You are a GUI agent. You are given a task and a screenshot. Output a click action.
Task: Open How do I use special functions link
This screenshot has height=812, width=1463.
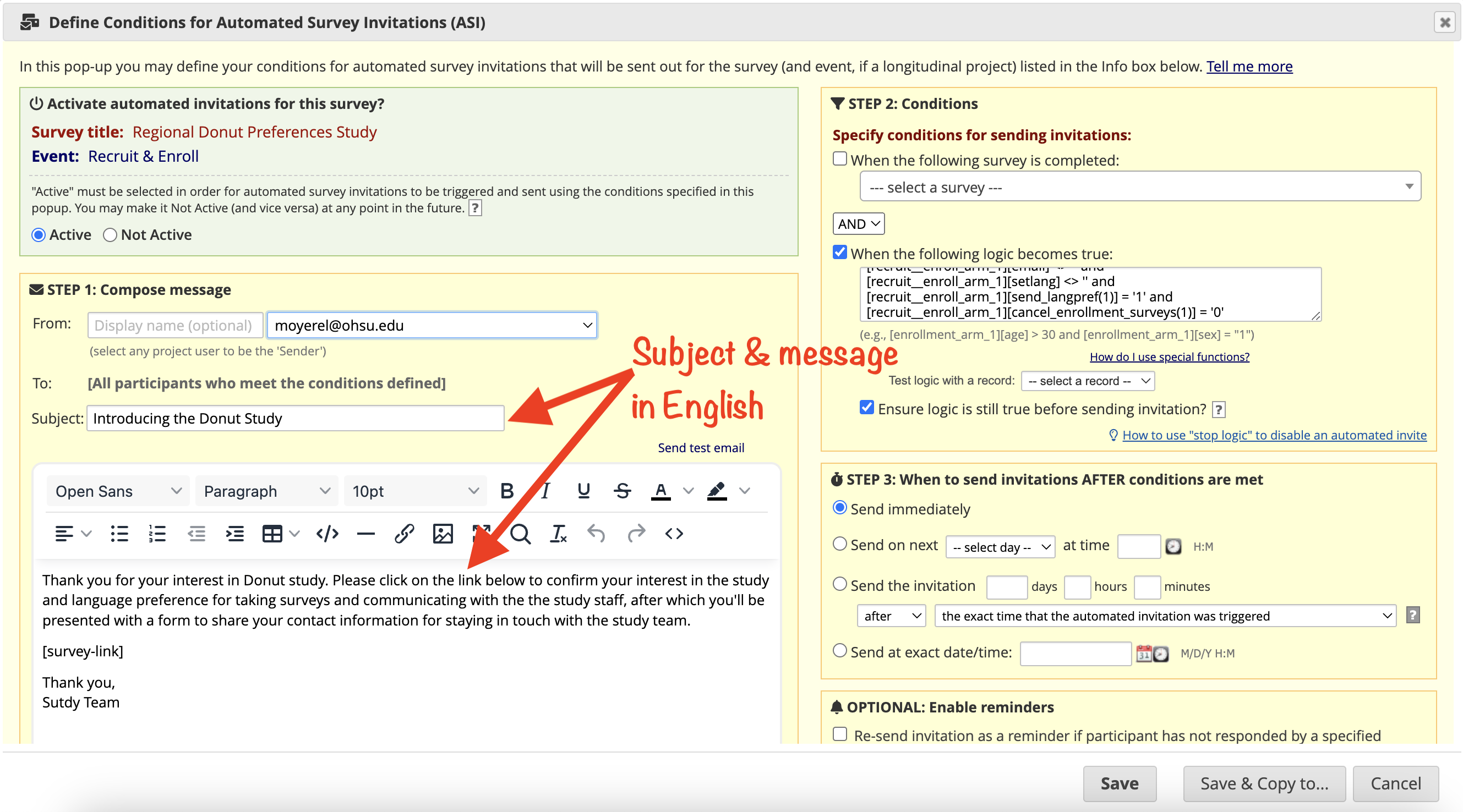1170,356
